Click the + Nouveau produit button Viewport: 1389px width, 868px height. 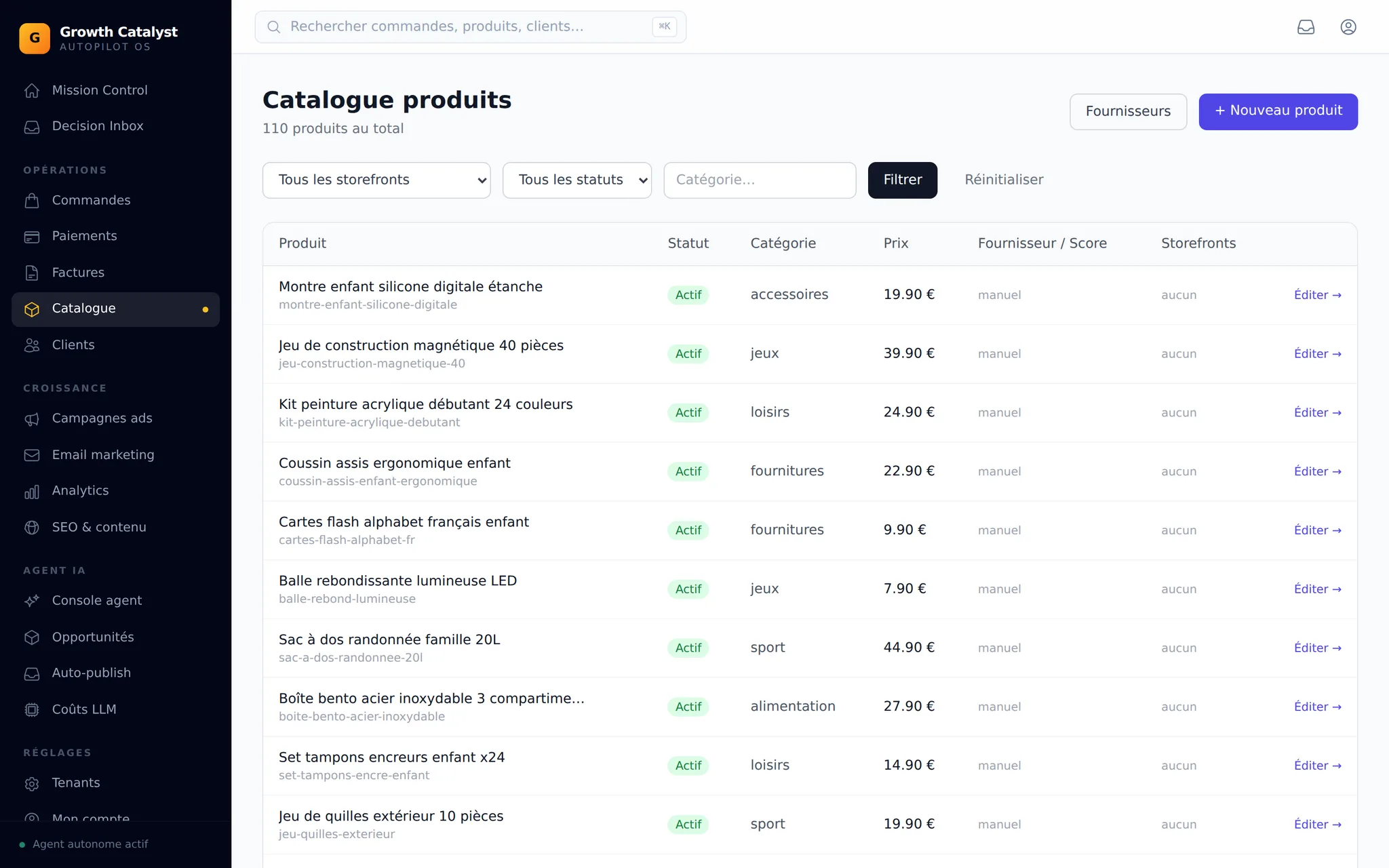point(1278,112)
